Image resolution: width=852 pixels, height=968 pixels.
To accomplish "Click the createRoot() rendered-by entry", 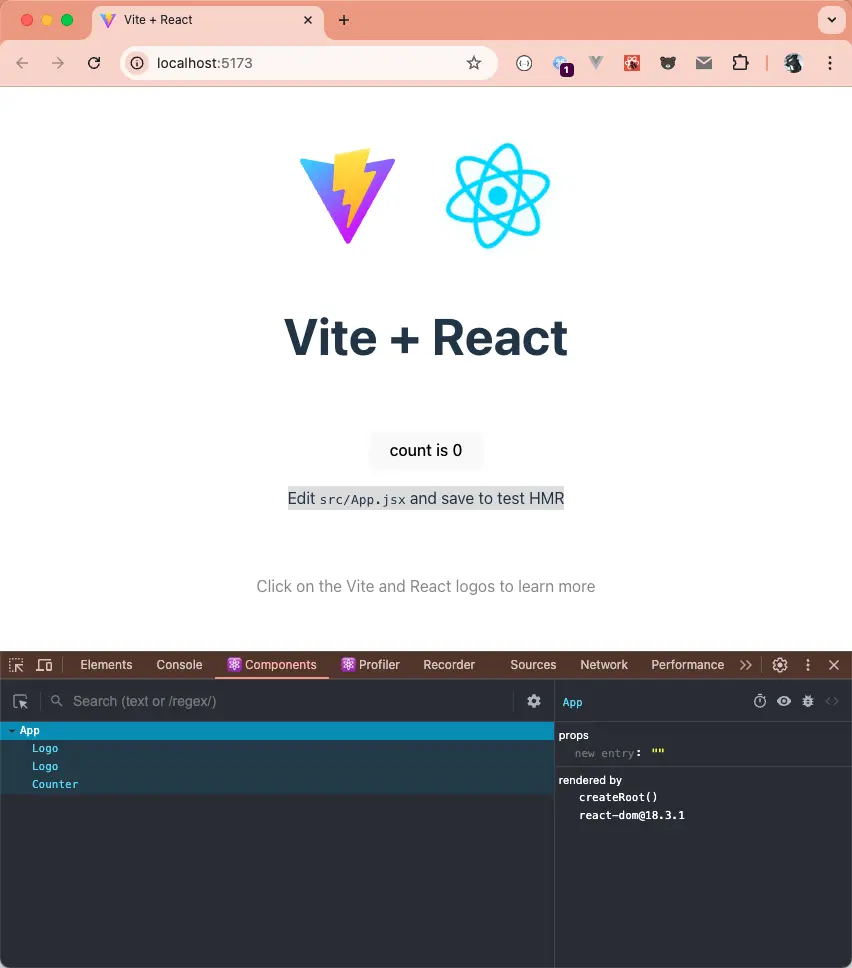I will point(618,797).
